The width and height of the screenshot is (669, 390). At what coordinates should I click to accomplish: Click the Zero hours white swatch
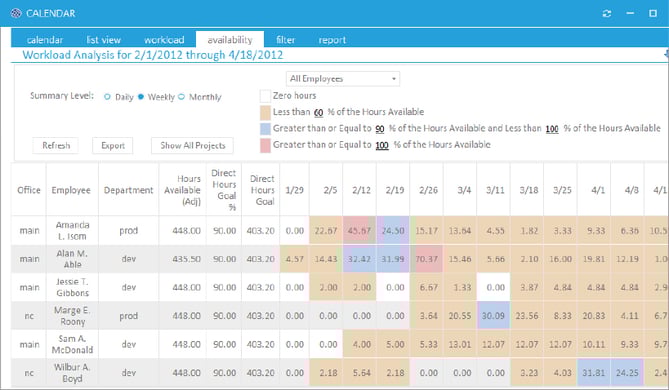click(265, 96)
